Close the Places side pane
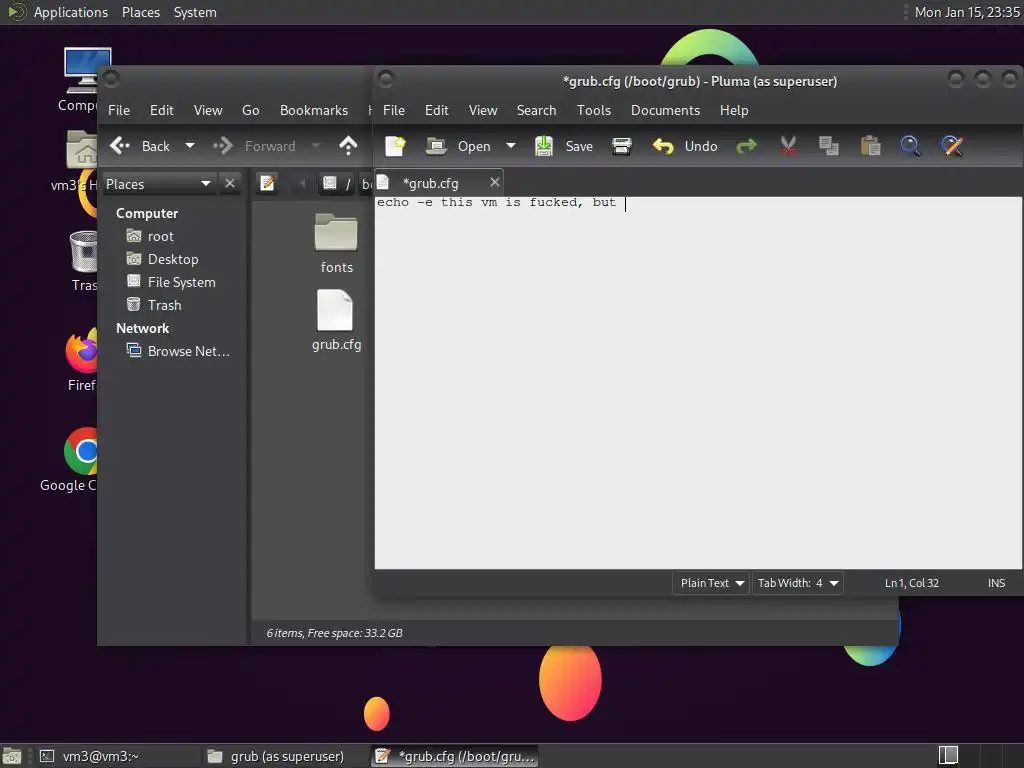The width and height of the screenshot is (1024, 768). [x=229, y=184]
